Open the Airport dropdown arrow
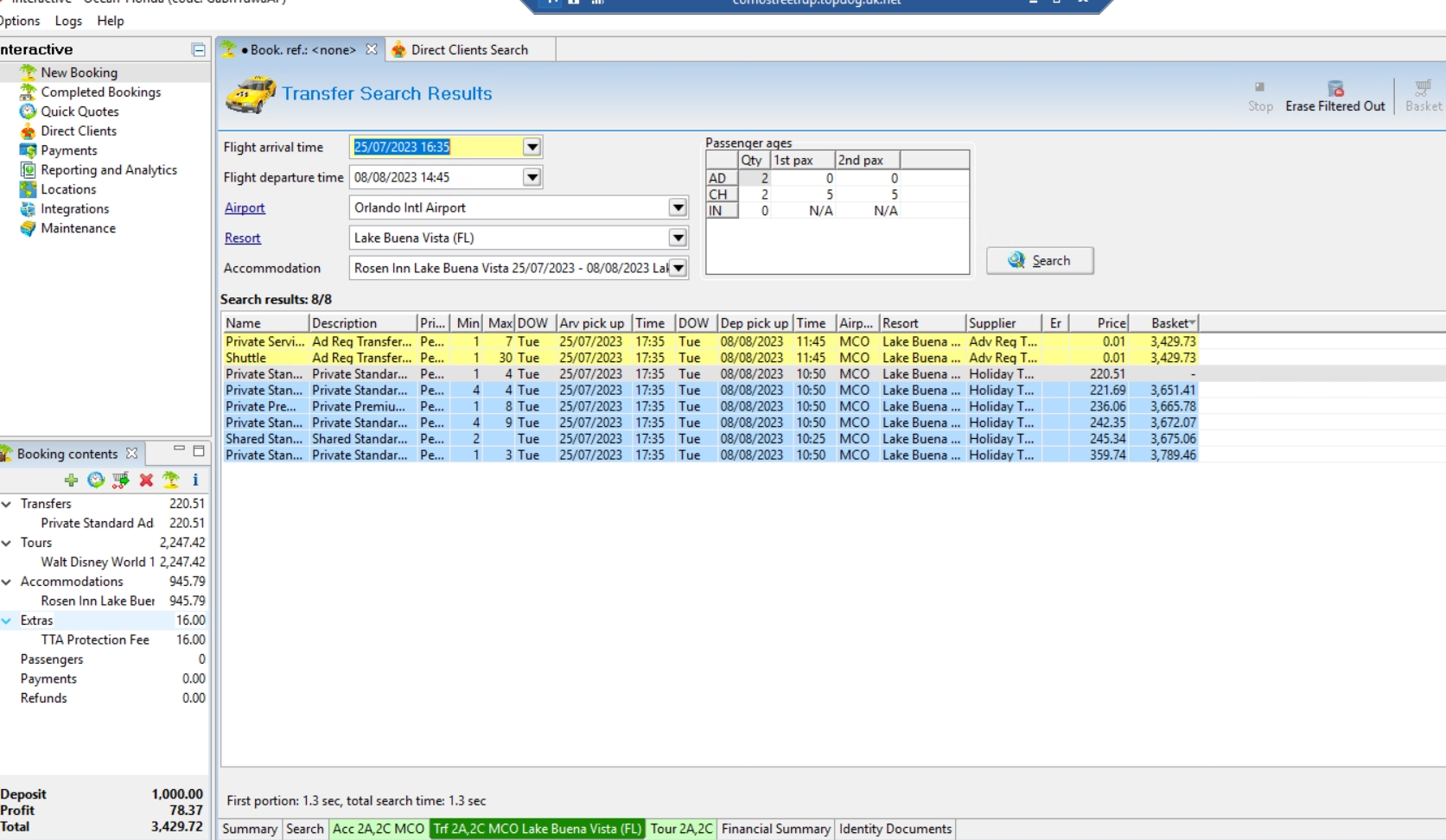This screenshot has width=1446, height=840. coord(678,207)
